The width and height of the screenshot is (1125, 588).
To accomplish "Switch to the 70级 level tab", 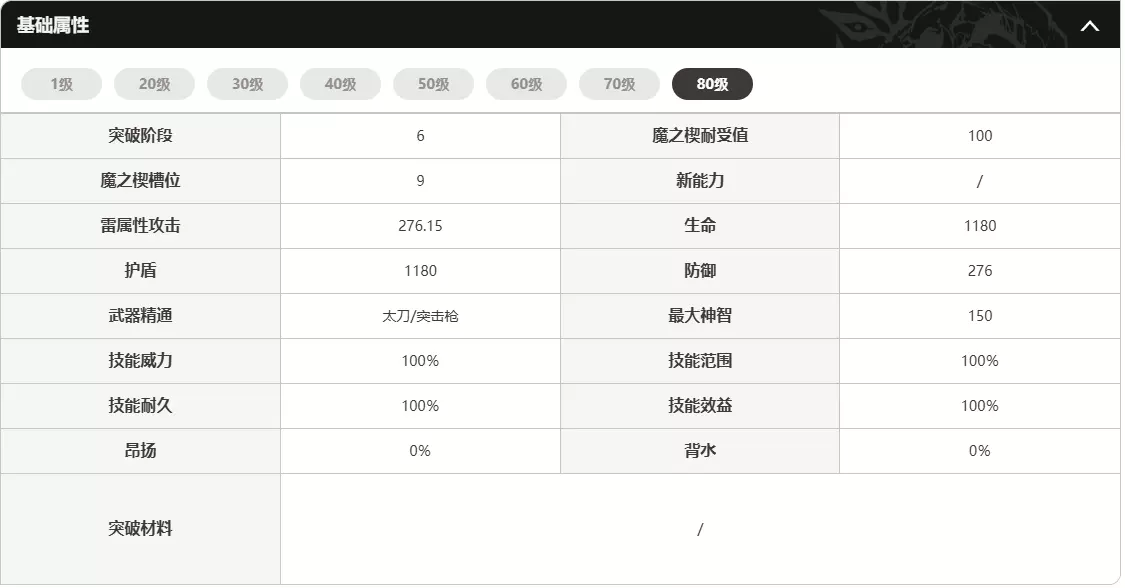I will [x=619, y=85].
